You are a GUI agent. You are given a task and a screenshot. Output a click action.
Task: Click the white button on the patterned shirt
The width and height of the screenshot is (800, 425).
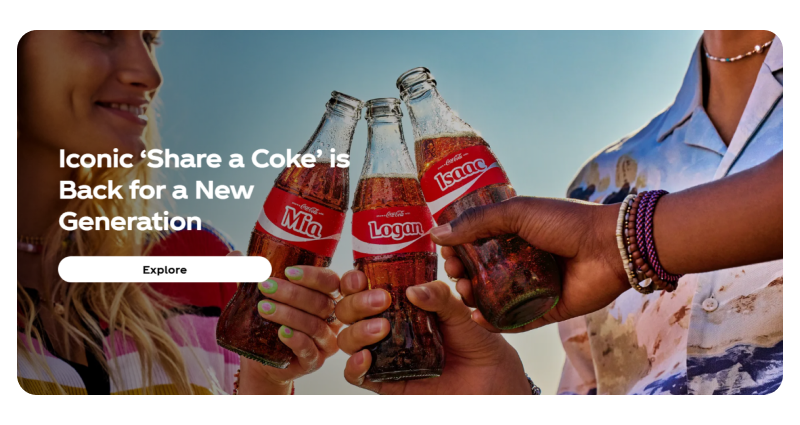[x=709, y=304]
